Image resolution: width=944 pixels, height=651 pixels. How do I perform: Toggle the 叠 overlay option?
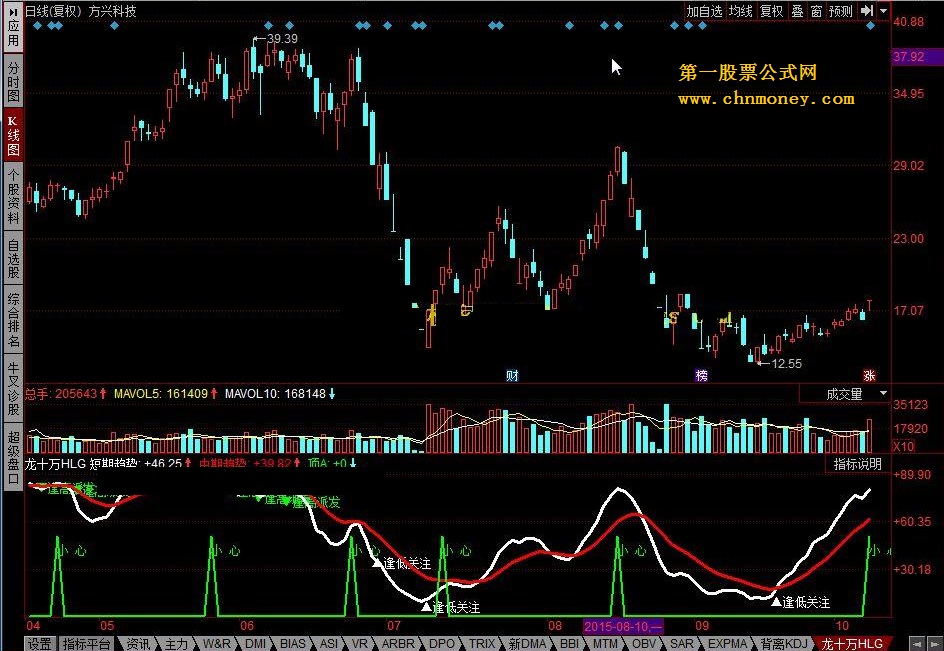[797, 11]
